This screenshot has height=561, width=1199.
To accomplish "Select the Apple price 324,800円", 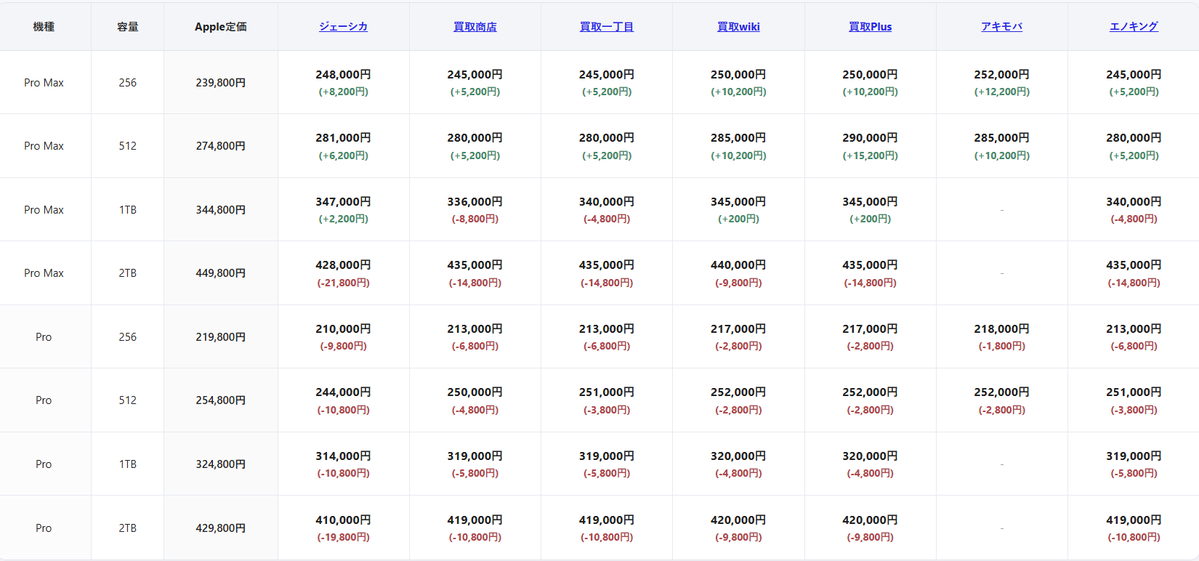I will (x=220, y=464).
